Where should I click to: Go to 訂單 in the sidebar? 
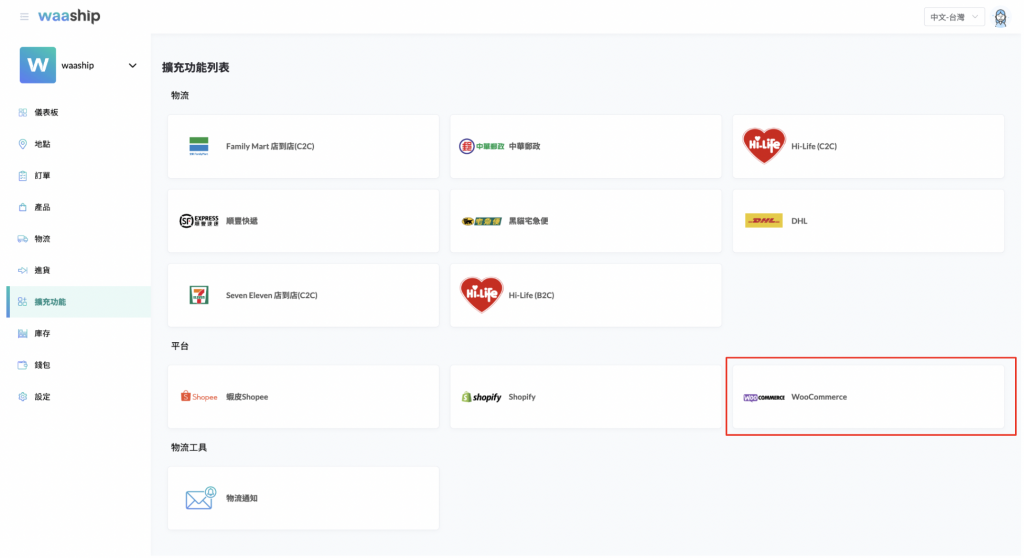click(42, 176)
